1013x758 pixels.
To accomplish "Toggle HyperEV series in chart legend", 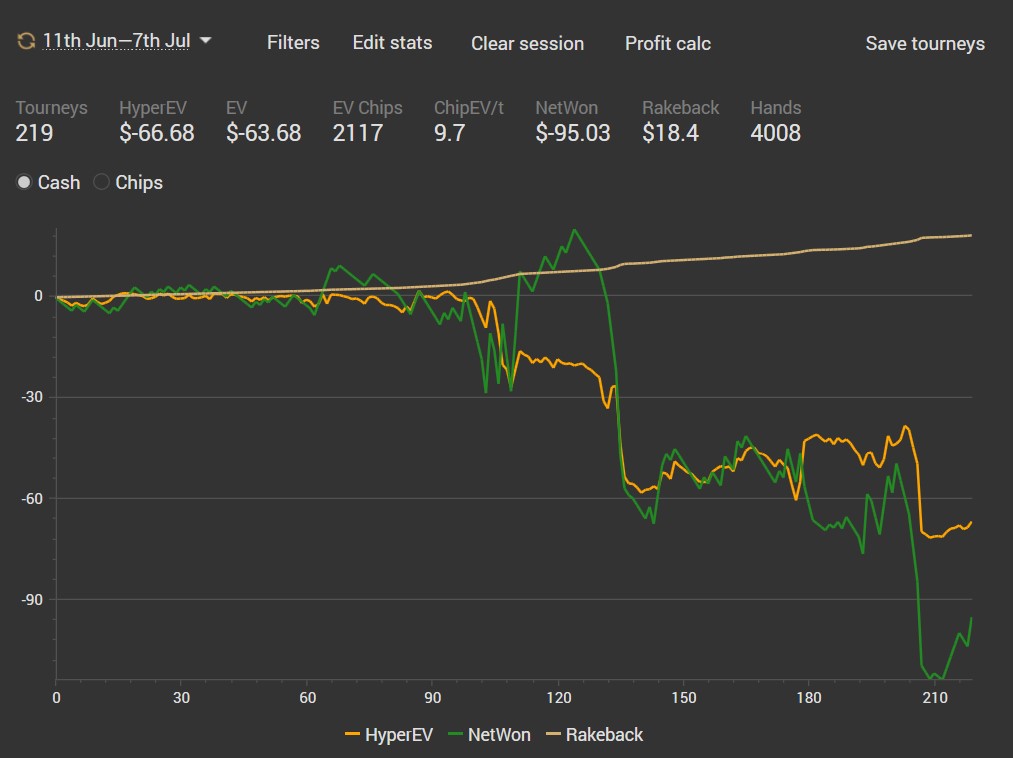I will coord(399,735).
